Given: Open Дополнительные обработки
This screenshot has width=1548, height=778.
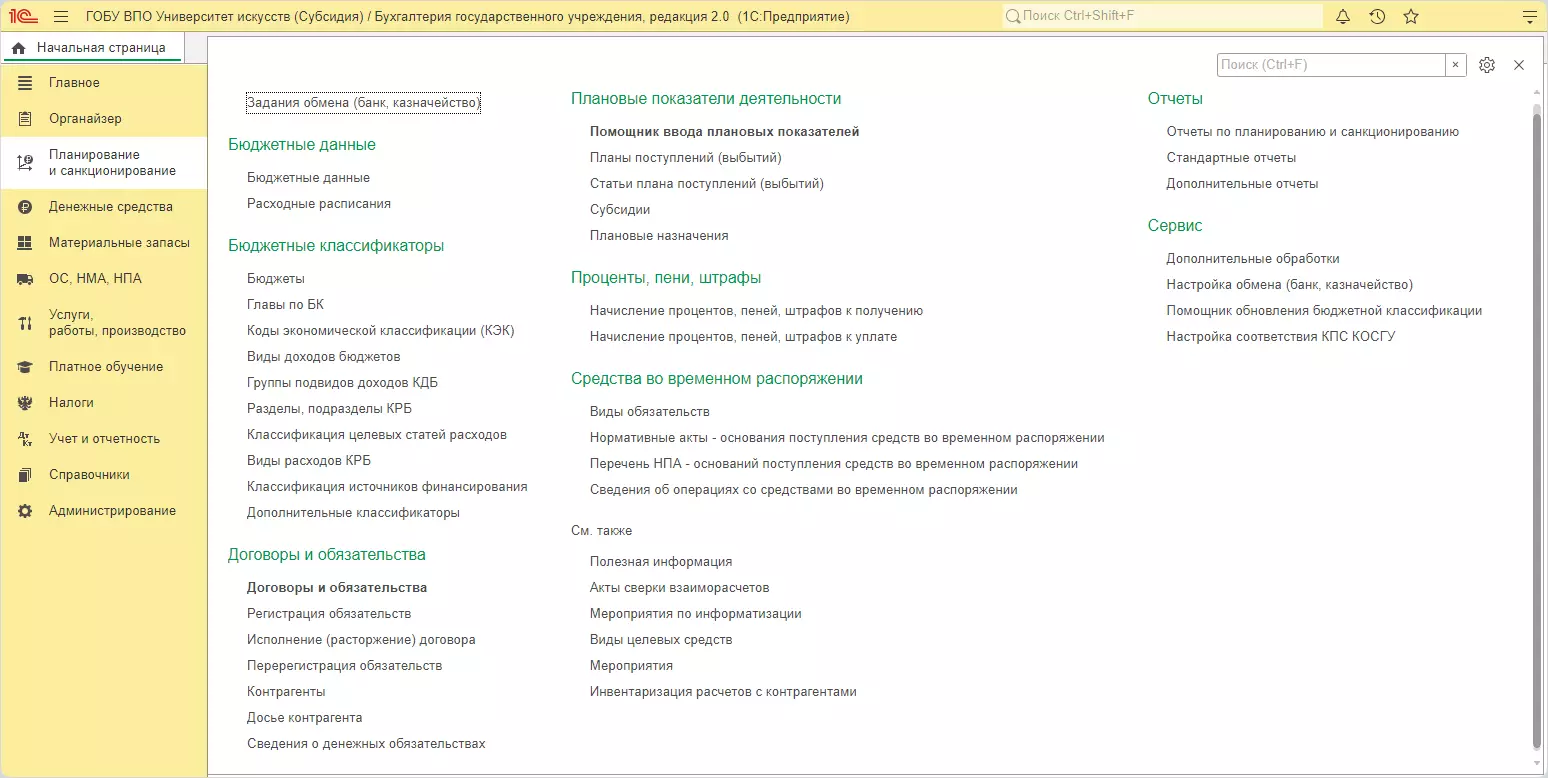Looking at the screenshot, I should coord(1253,259).
